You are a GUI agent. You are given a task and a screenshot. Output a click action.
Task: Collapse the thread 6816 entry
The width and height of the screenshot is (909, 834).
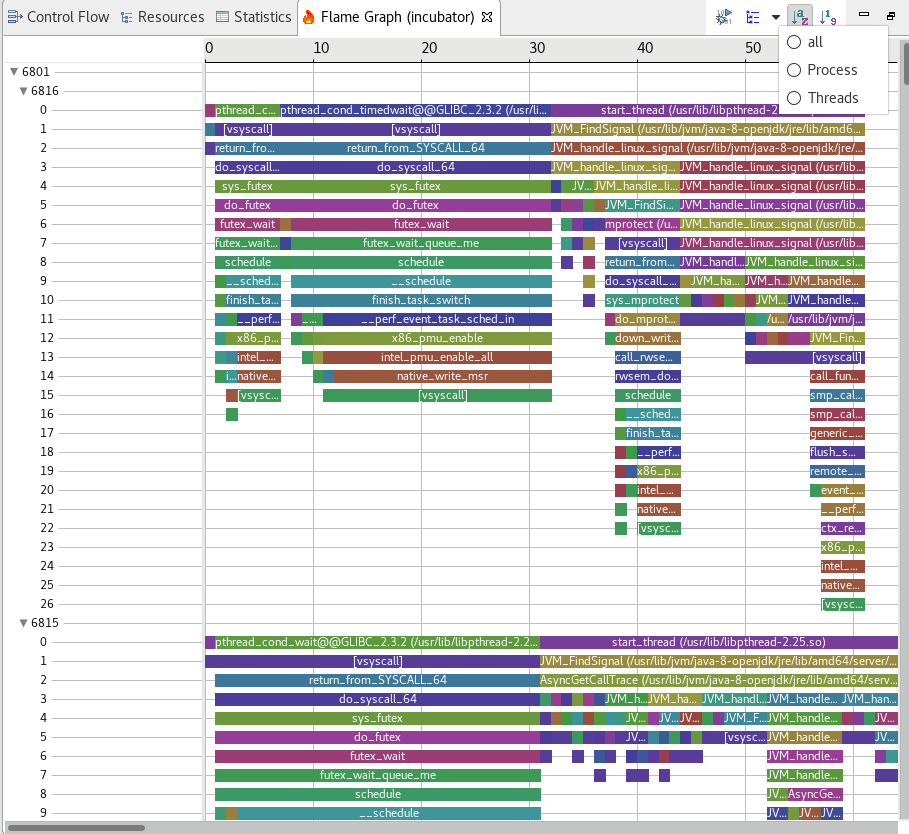(x=22, y=90)
